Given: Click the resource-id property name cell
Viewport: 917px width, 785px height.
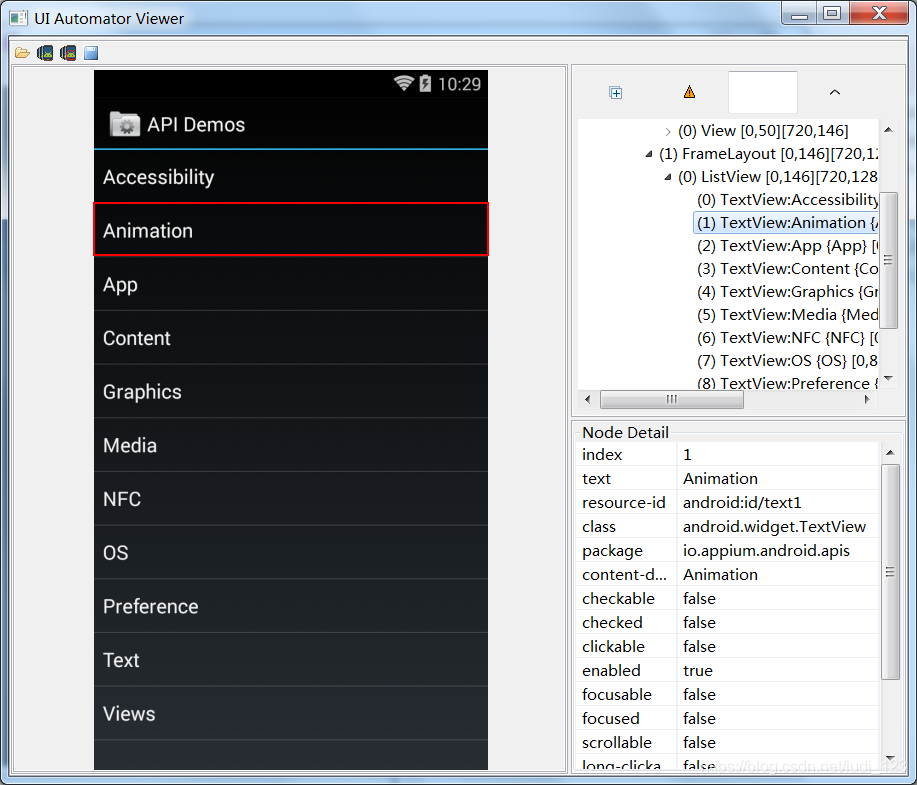Looking at the screenshot, I should [626, 502].
